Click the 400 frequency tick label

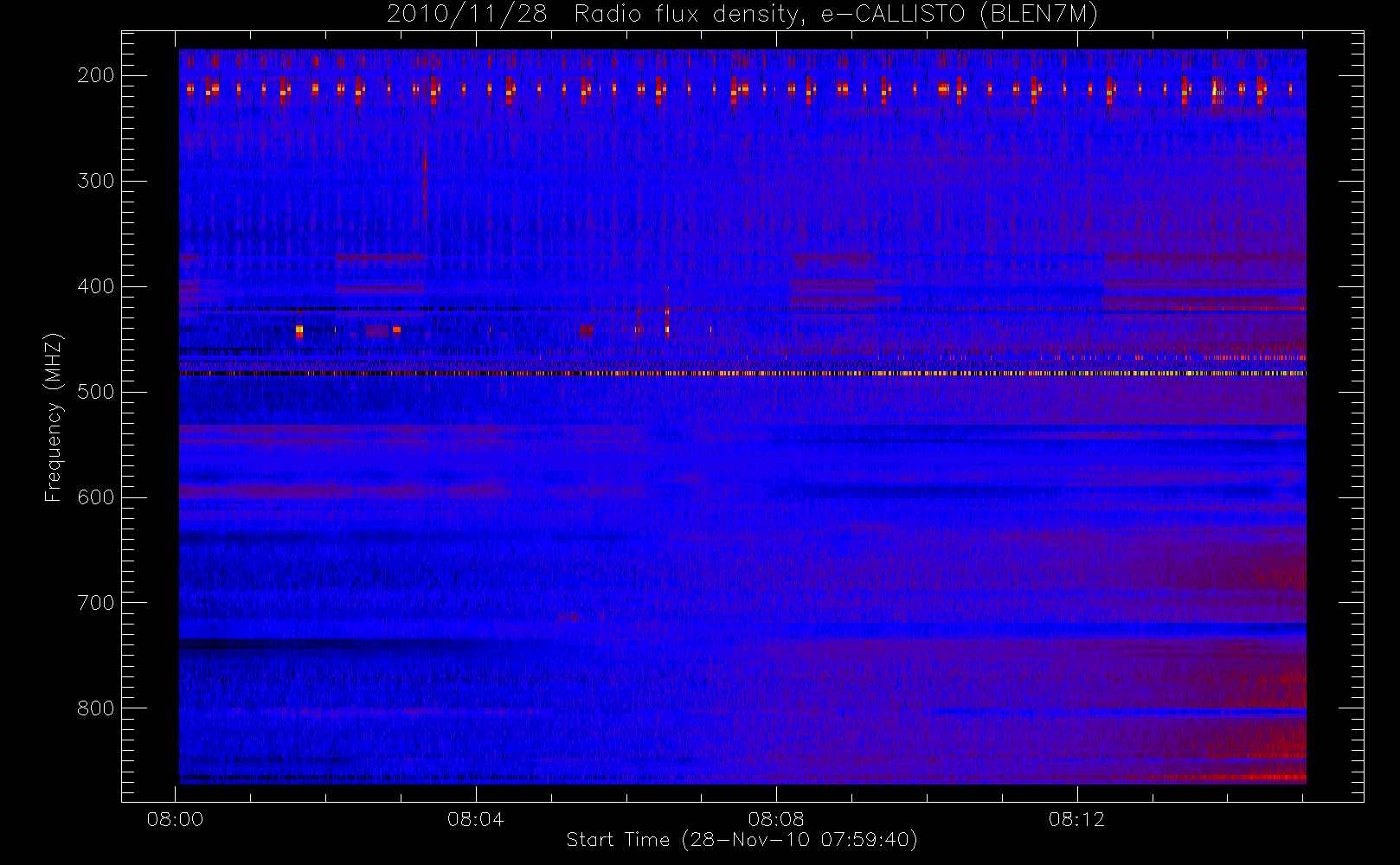pos(95,286)
